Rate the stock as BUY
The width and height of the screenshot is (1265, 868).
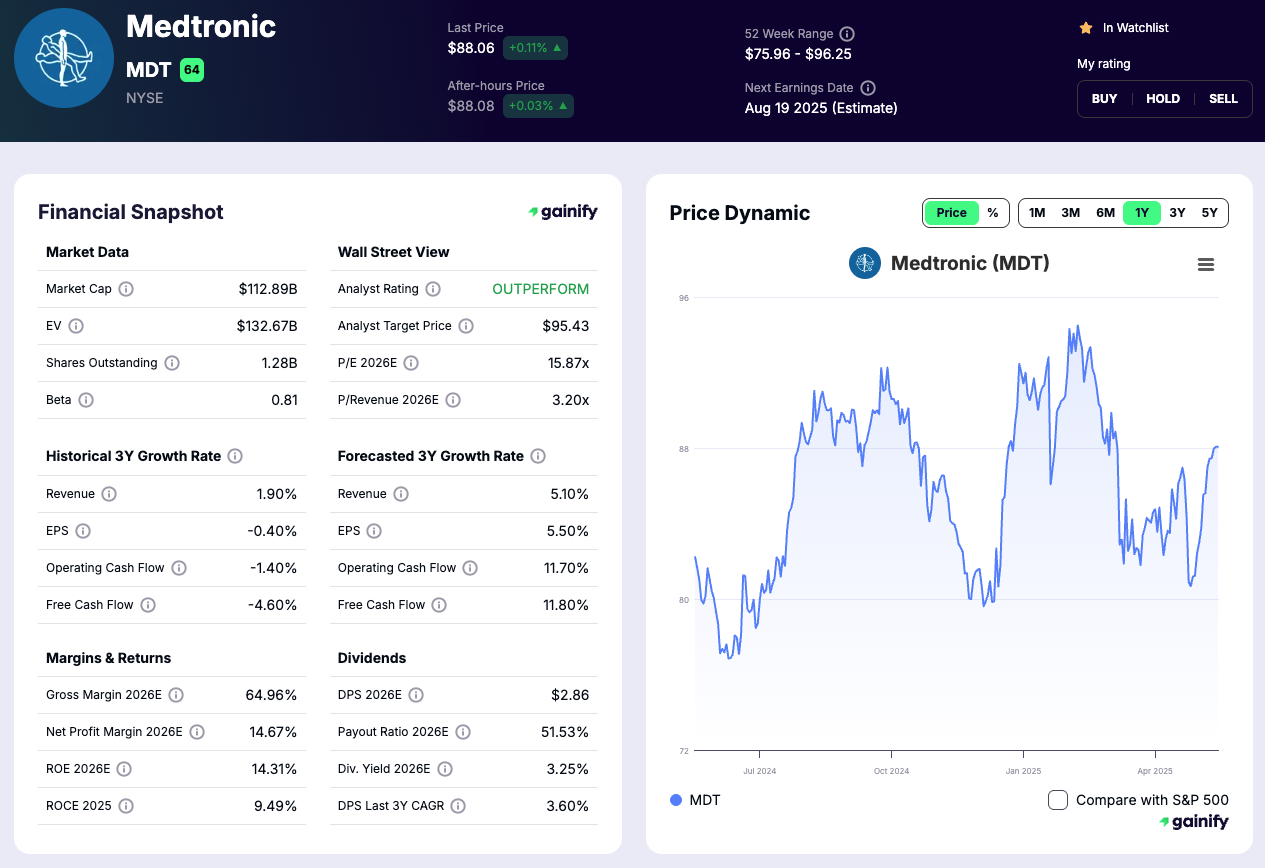pos(1105,99)
